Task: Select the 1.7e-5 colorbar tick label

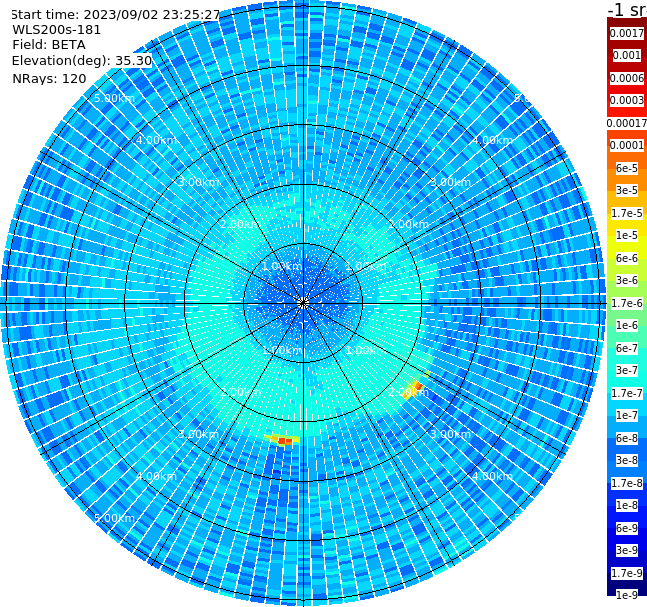Action: [626, 213]
